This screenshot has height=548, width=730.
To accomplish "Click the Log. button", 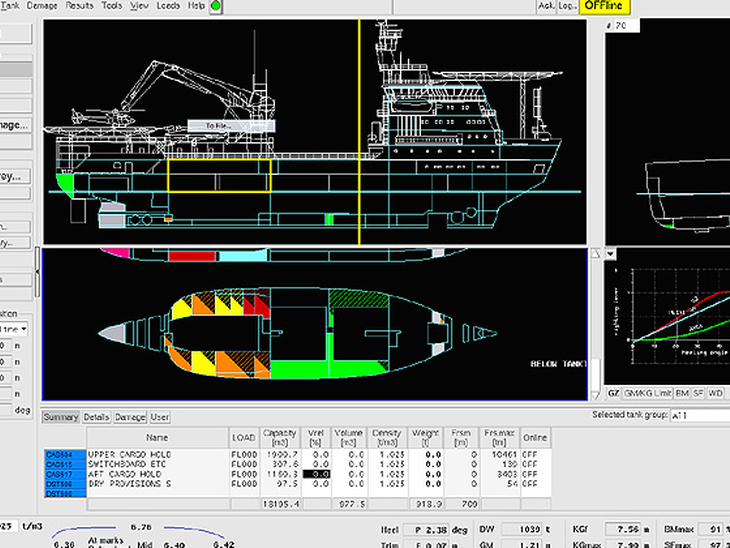I will point(567,6).
